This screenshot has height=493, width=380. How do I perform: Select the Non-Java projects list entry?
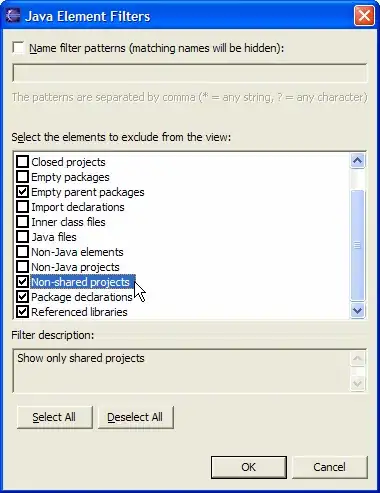(x=75, y=267)
